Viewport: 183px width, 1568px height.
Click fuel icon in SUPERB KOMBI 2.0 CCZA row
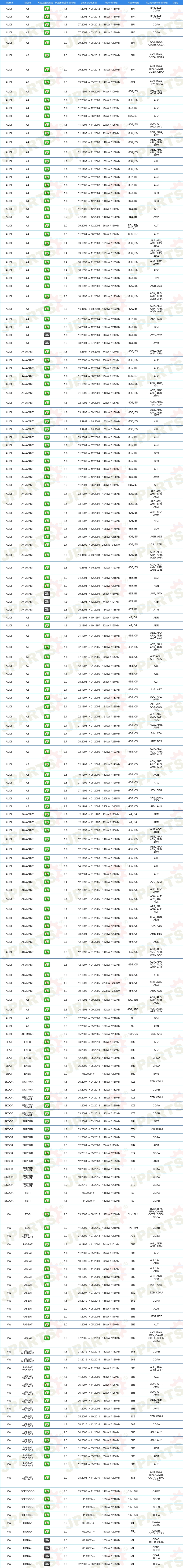(x=47, y=1185)
